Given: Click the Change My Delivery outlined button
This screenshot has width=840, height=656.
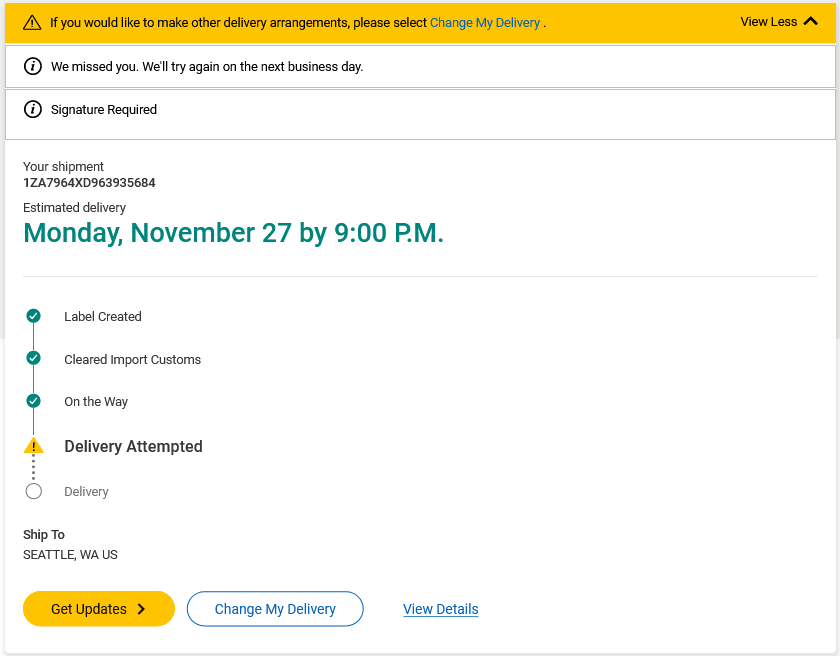Looking at the screenshot, I should point(275,609).
